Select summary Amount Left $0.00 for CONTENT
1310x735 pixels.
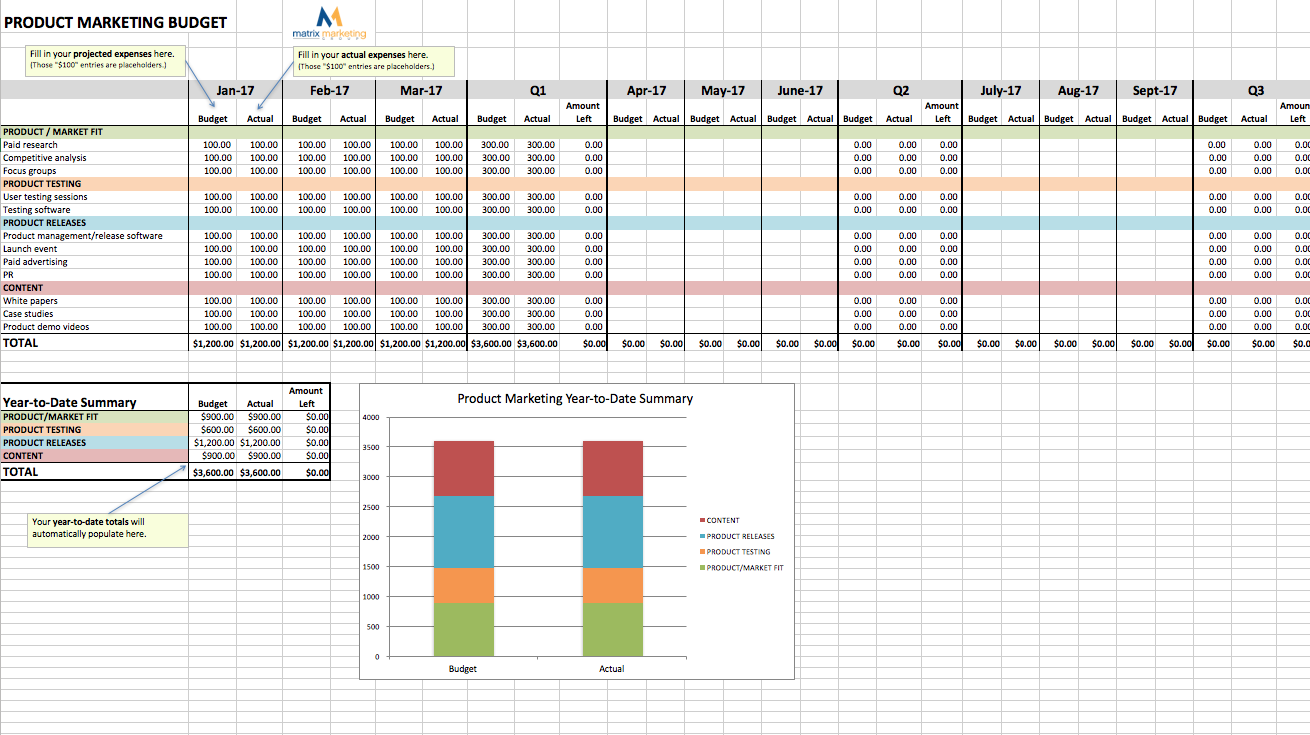(x=307, y=456)
